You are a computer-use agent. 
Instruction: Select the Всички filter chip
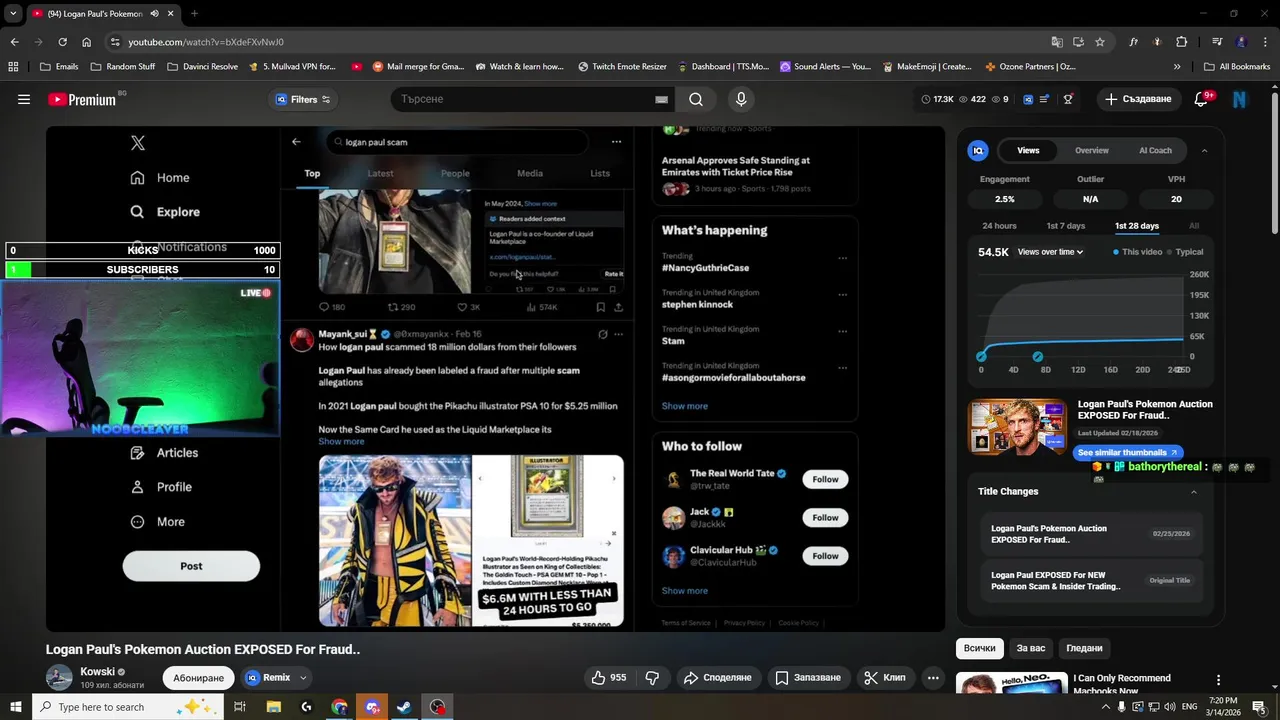pyautogui.click(x=980, y=648)
